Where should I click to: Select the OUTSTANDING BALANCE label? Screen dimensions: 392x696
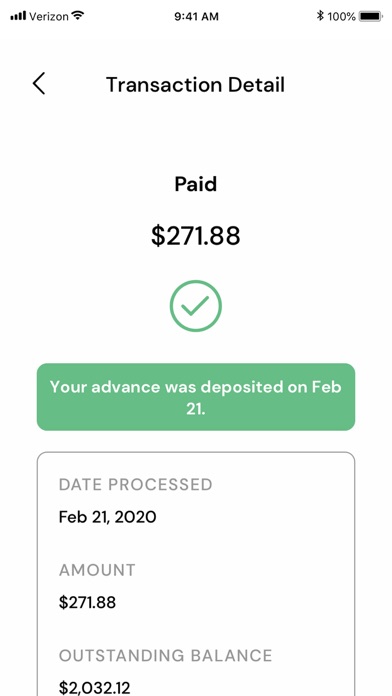pyautogui.click(x=166, y=656)
